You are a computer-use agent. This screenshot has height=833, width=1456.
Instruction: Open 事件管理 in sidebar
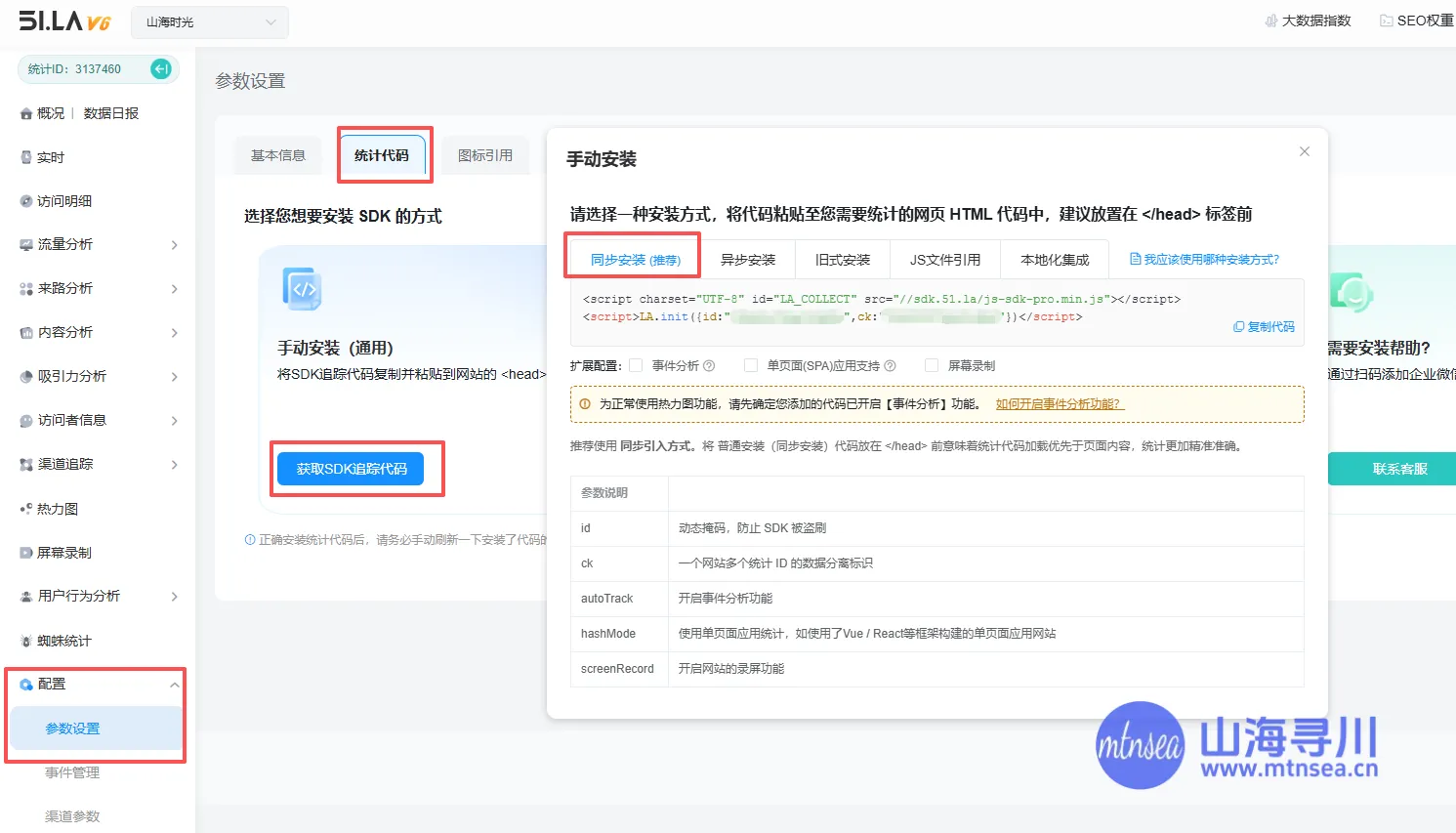pyautogui.click(x=72, y=772)
